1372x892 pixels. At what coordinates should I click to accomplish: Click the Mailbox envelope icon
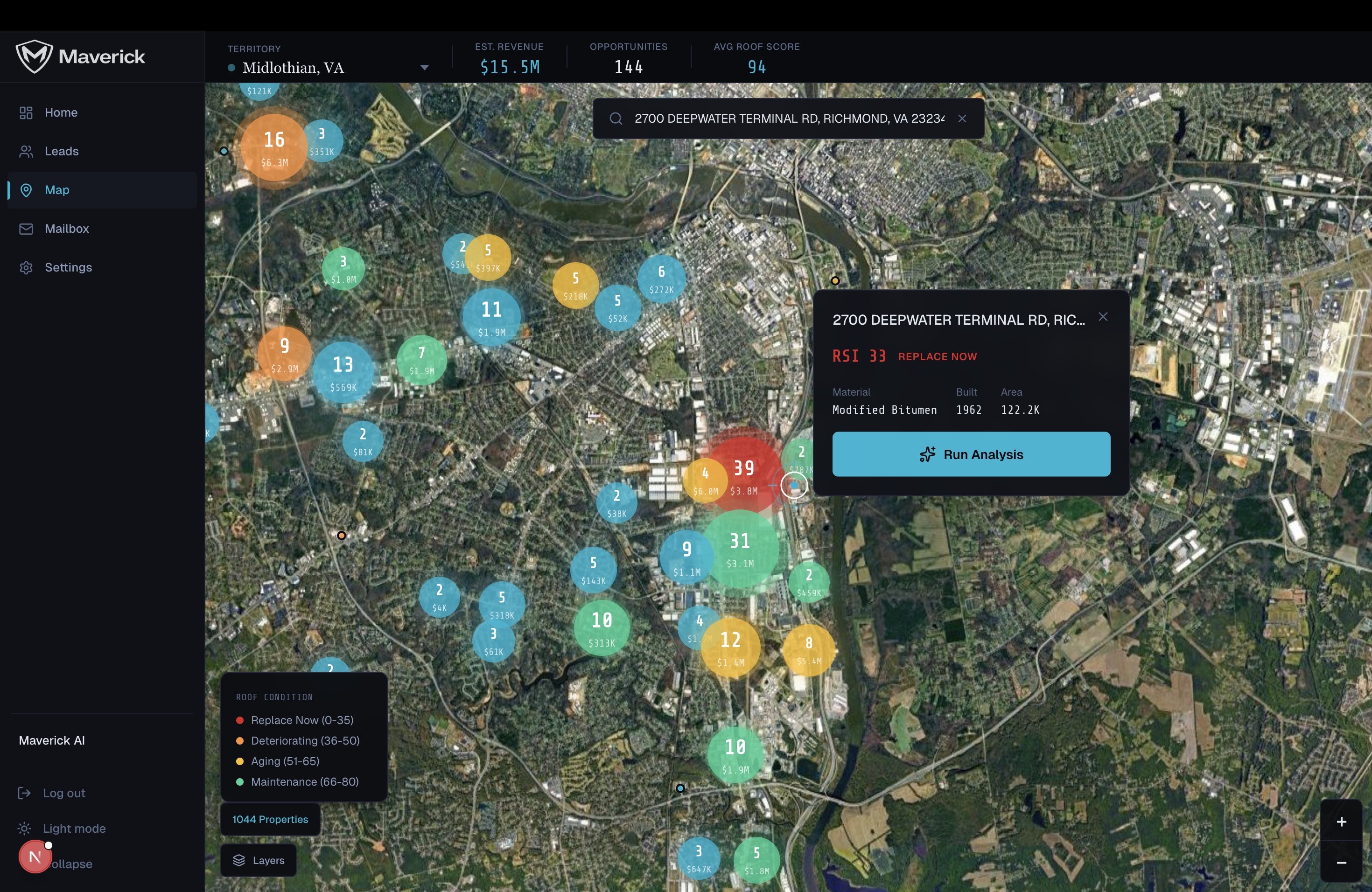pyautogui.click(x=26, y=229)
